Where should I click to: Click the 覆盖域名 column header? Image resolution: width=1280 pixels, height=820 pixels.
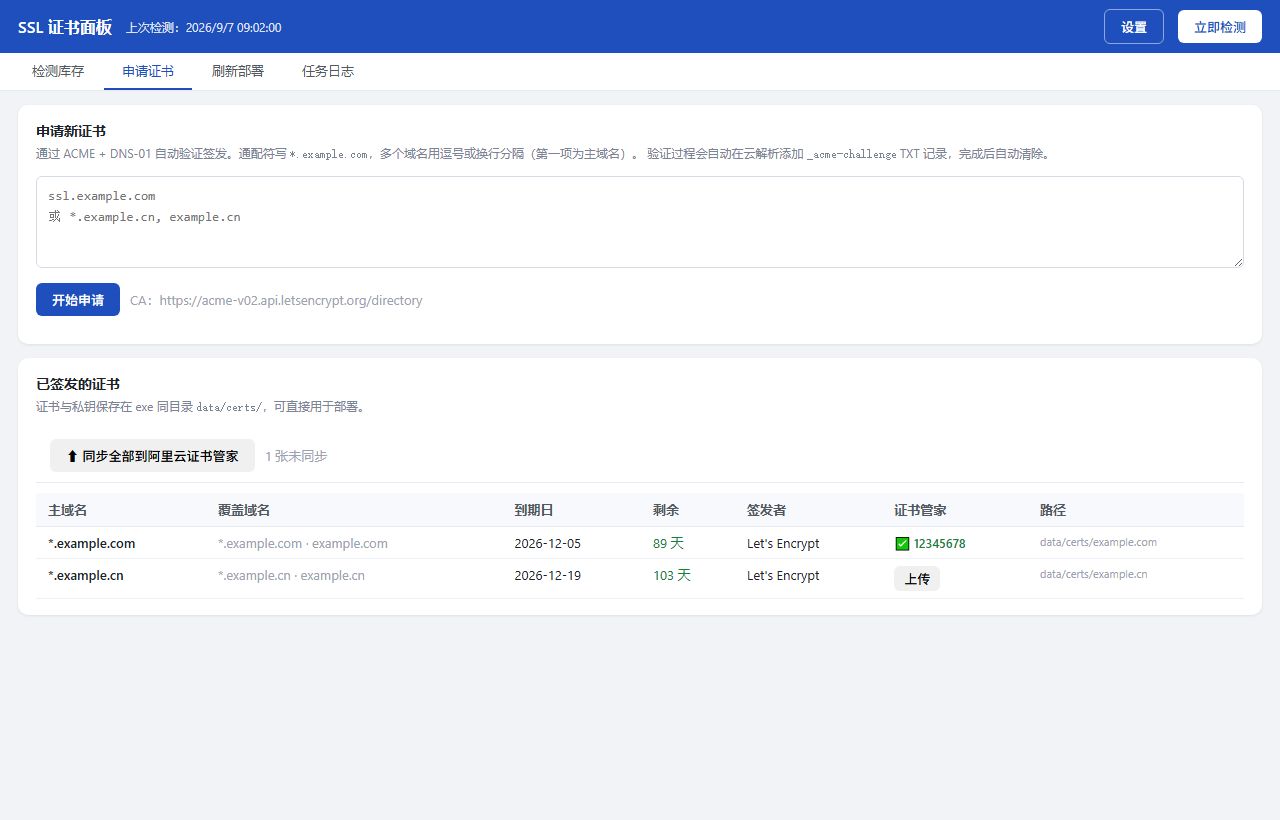point(244,510)
